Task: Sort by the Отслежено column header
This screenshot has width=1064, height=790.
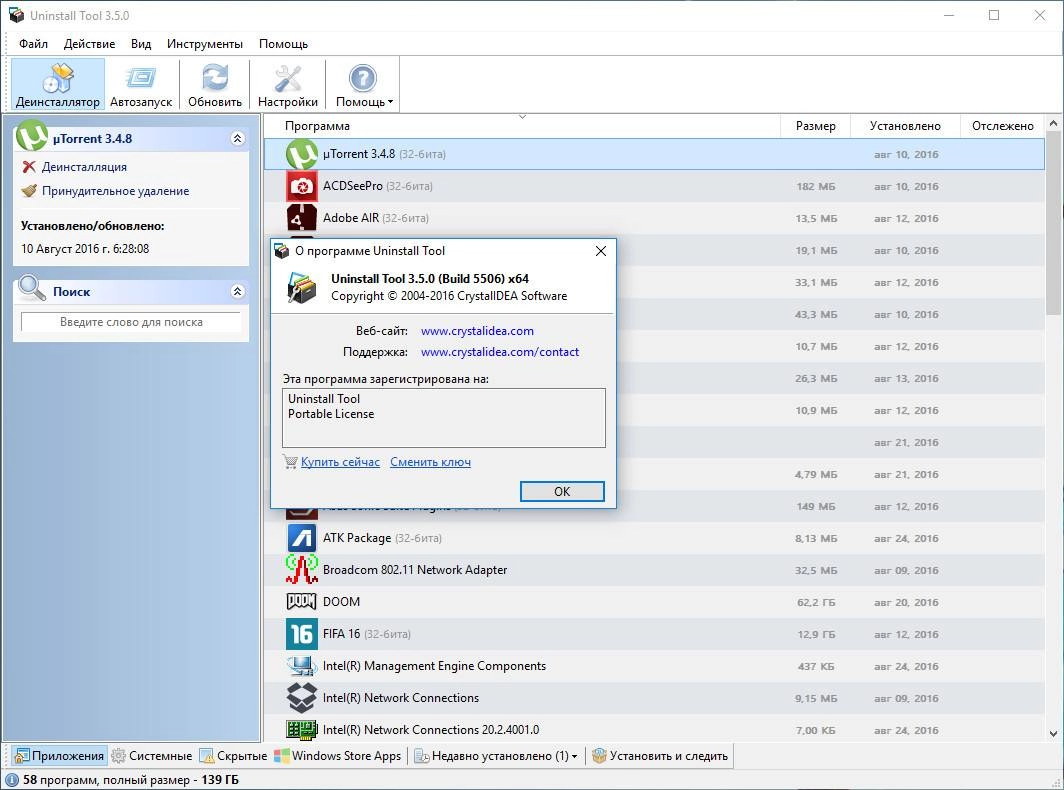Action: (x=1002, y=126)
